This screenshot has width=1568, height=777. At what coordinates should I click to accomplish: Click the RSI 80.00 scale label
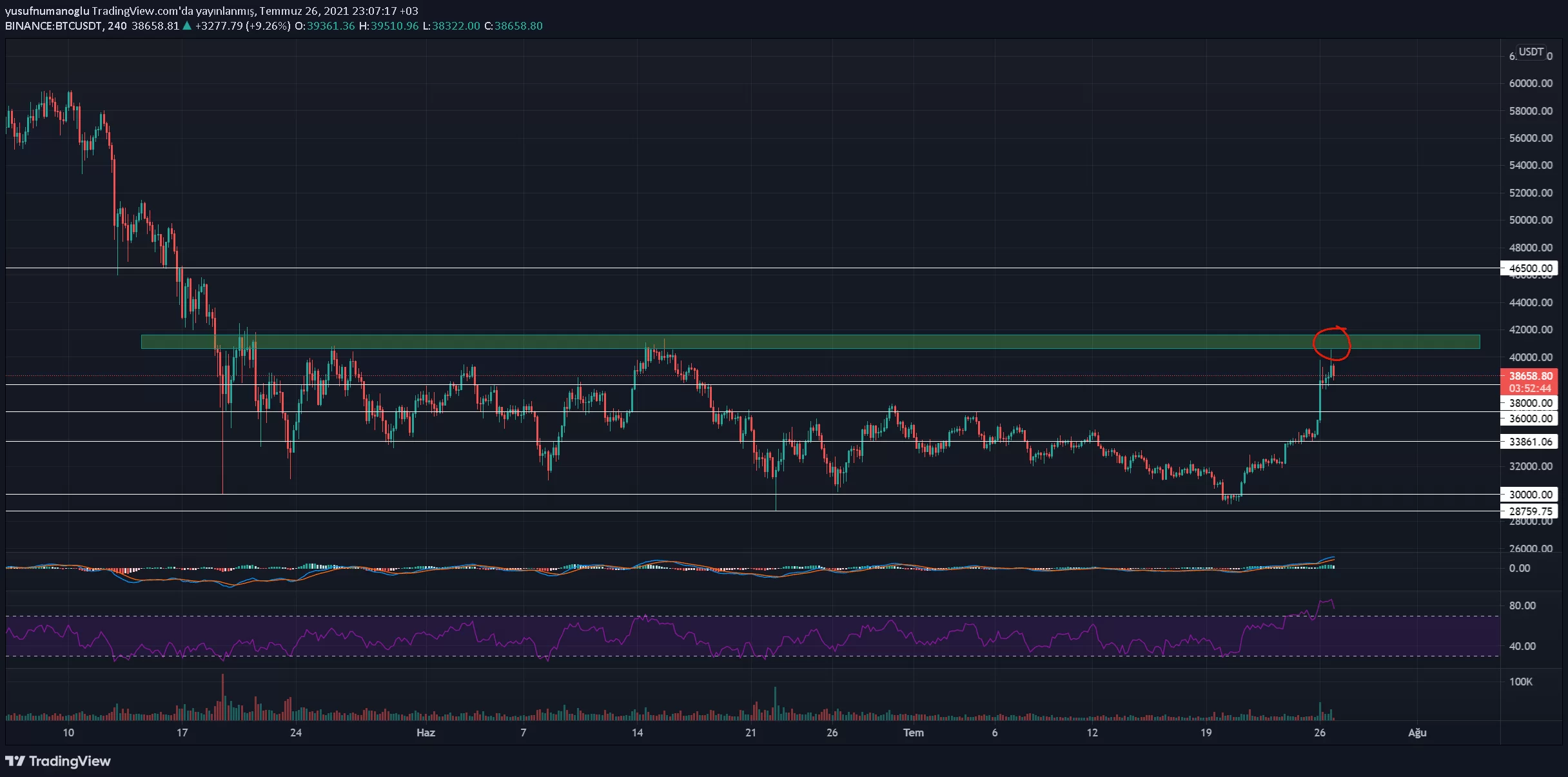1522,605
